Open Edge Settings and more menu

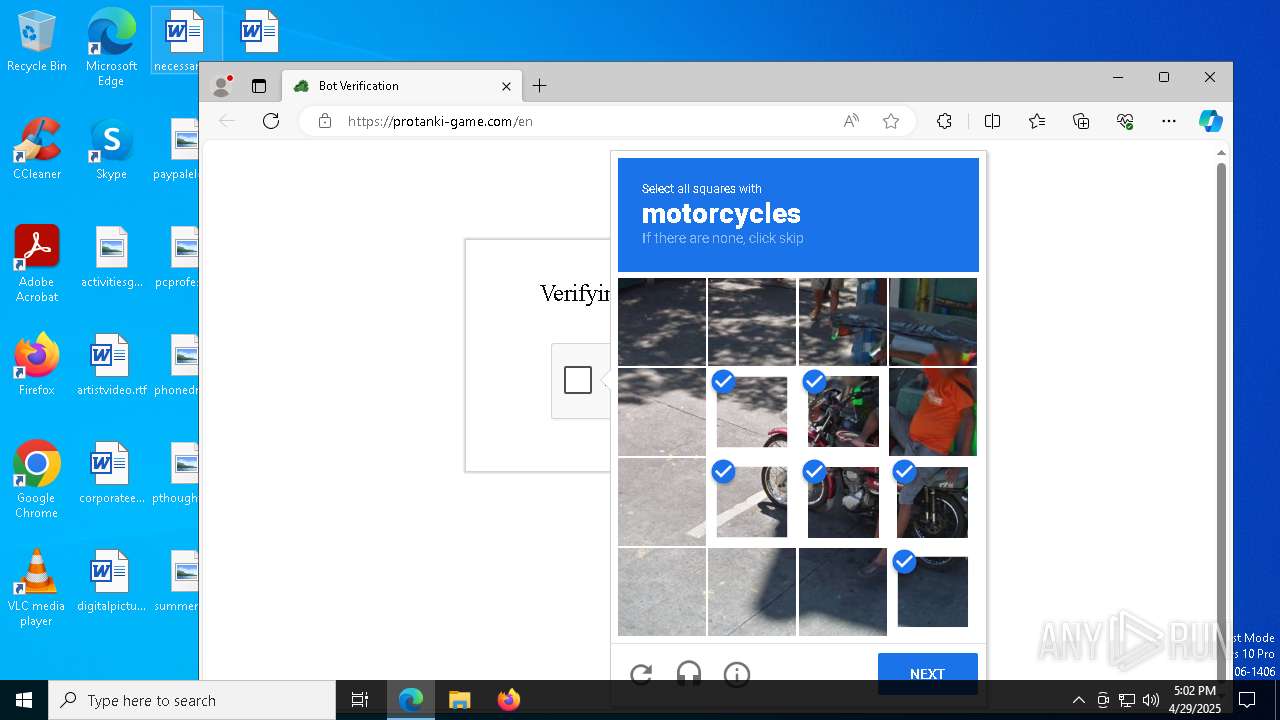pos(1169,121)
